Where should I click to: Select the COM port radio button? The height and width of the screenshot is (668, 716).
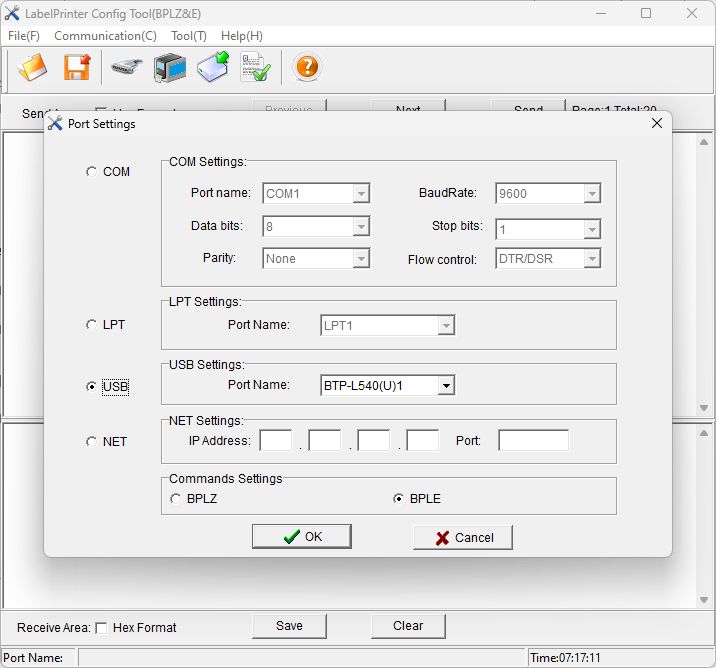91,172
